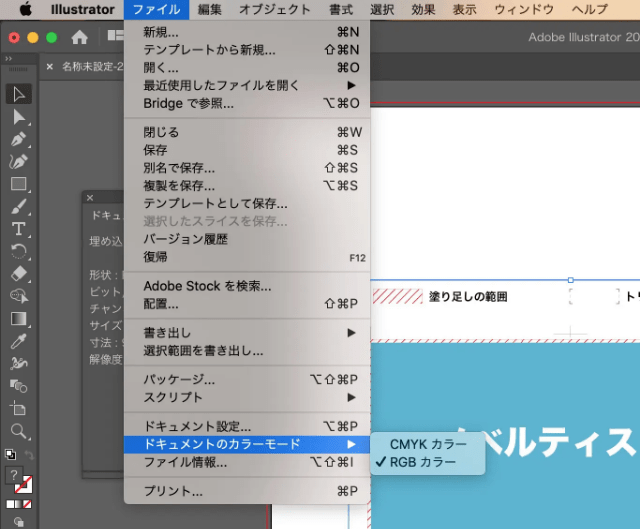Choose CMYK カラー mode
The width and height of the screenshot is (640, 529).
(x=427, y=444)
